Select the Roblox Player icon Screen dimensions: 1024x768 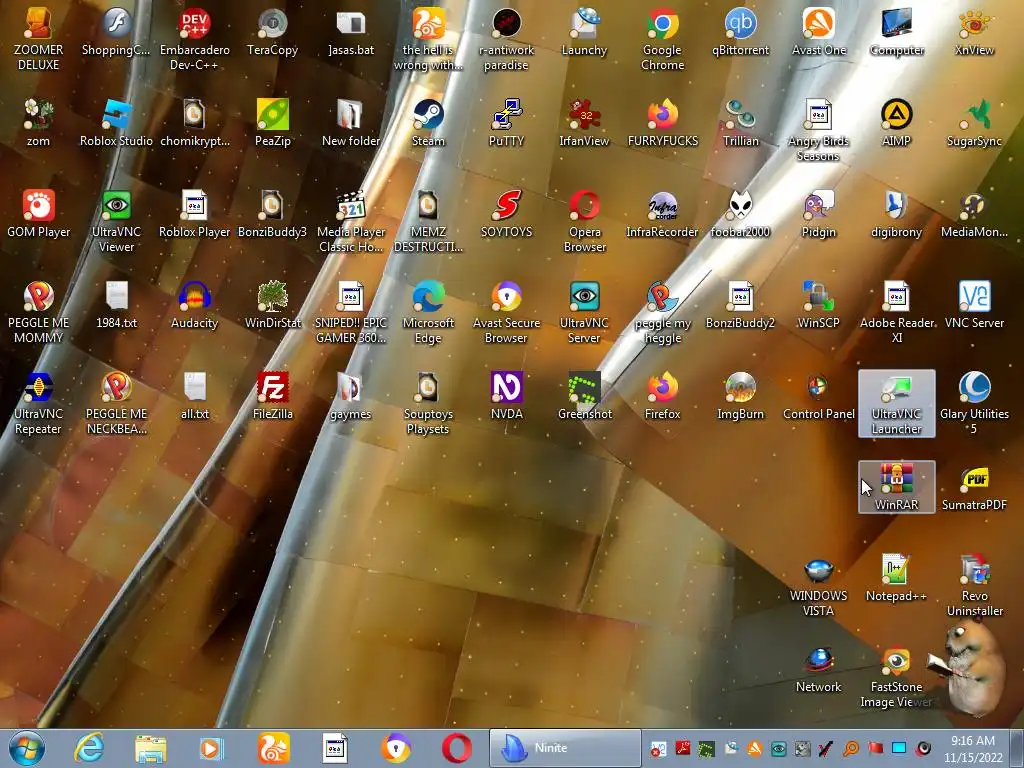(195, 214)
